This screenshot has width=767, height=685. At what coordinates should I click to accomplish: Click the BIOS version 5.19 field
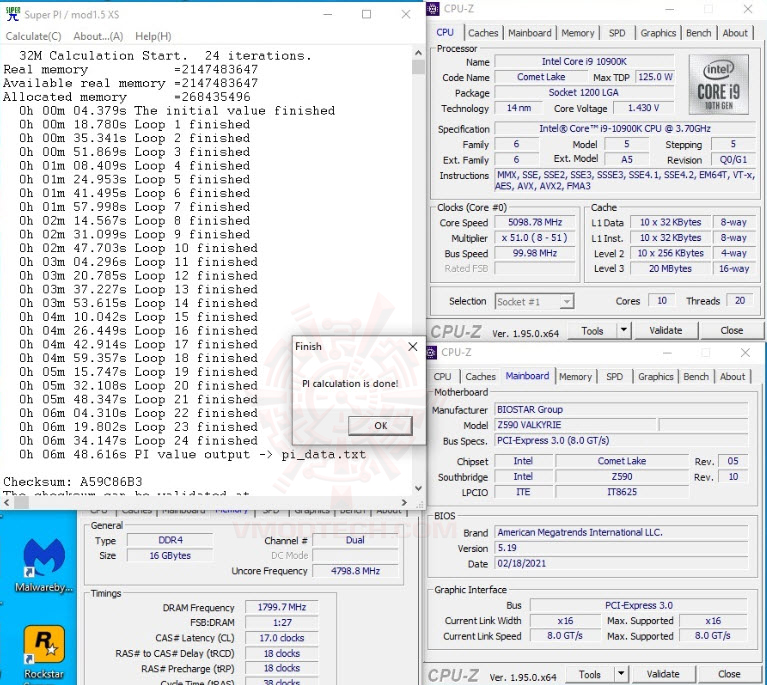(x=621, y=548)
